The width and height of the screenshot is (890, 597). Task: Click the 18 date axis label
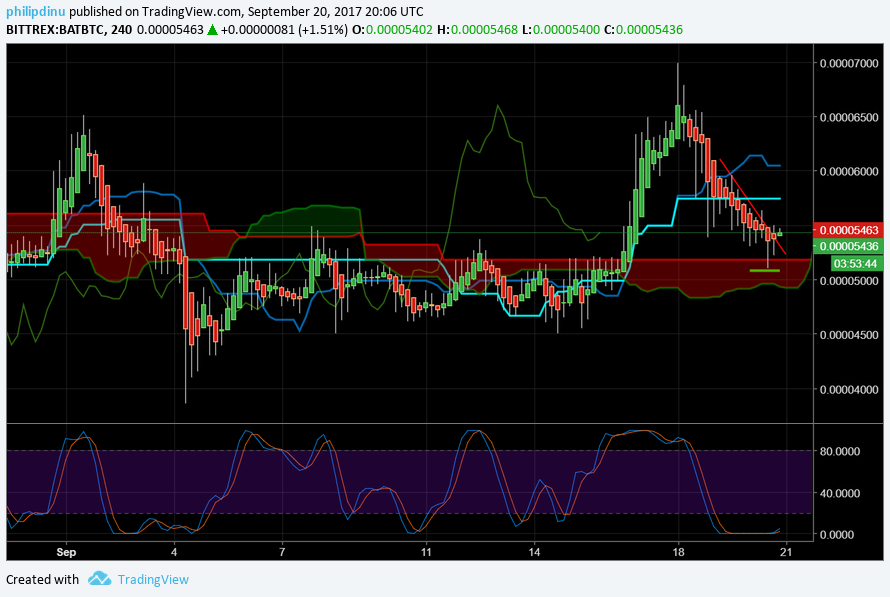(678, 552)
